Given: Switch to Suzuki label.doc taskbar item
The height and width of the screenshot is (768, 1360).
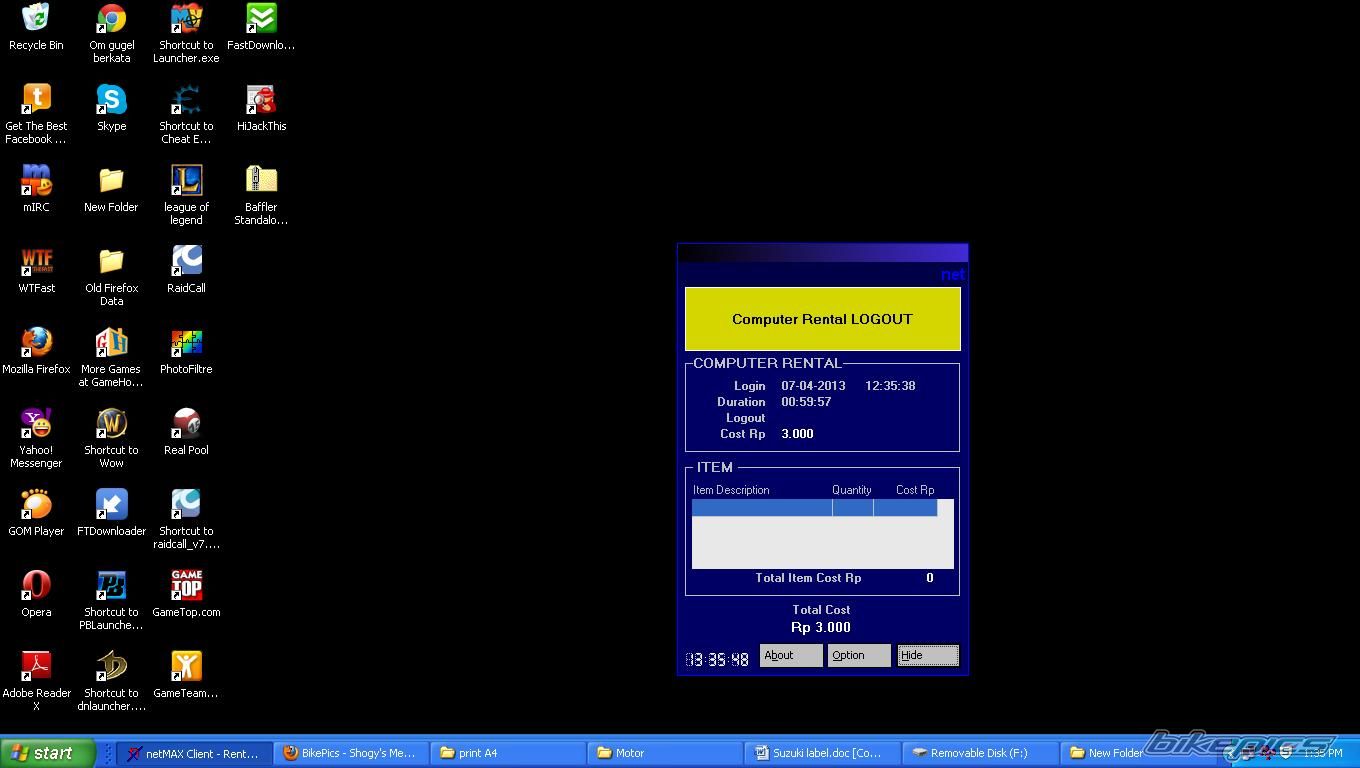Looking at the screenshot, I should click(821, 753).
